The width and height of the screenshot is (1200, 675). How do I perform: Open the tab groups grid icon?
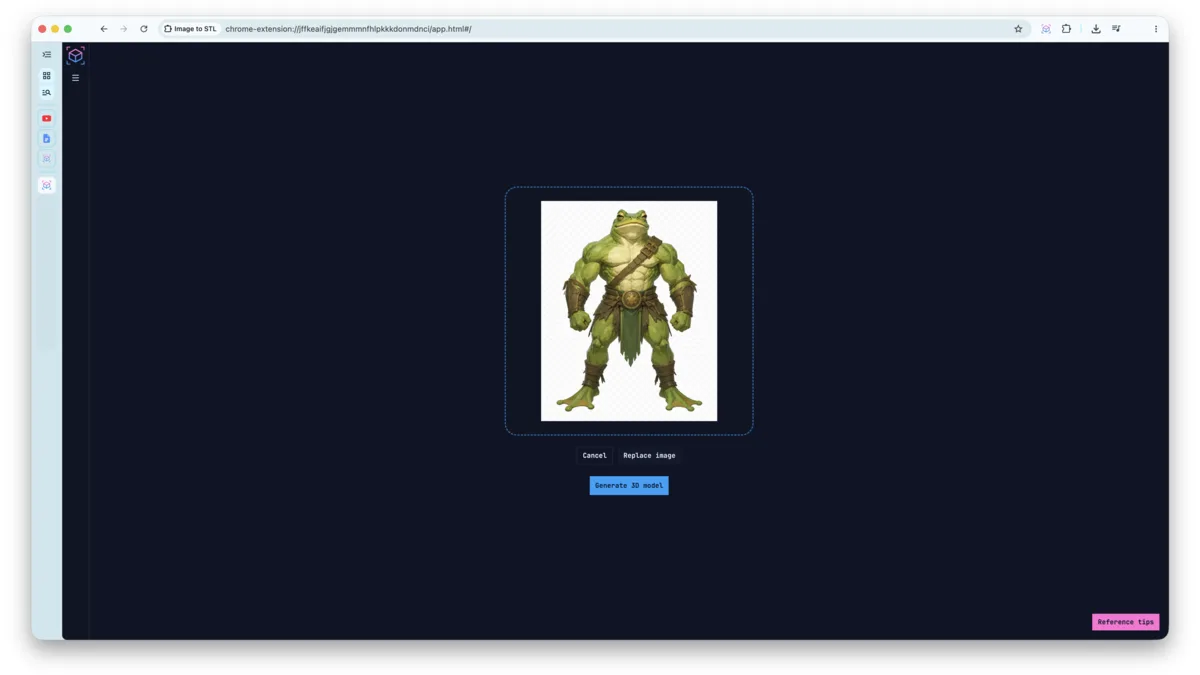click(x=46, y=76)
